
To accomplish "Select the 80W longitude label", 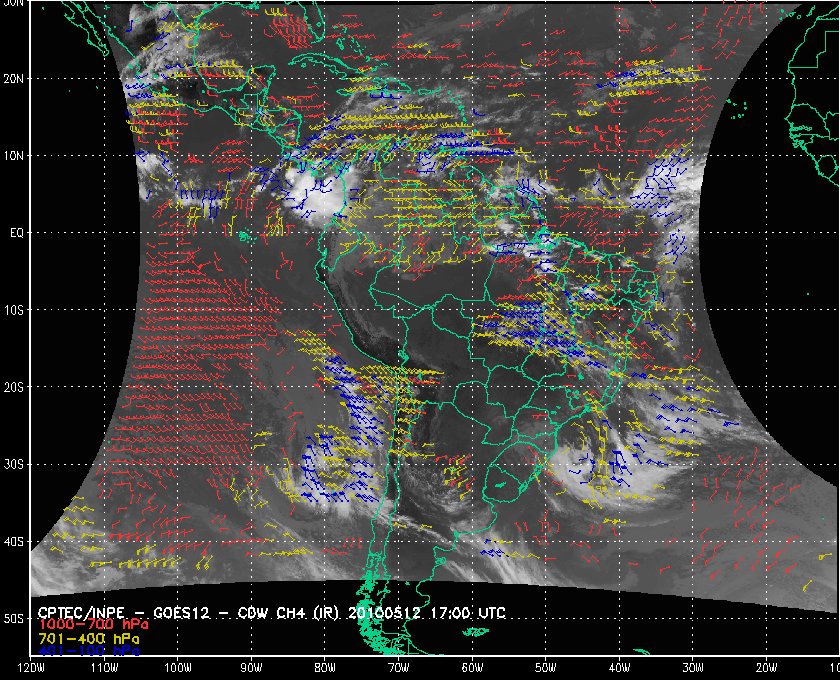I will coord(325,667).
